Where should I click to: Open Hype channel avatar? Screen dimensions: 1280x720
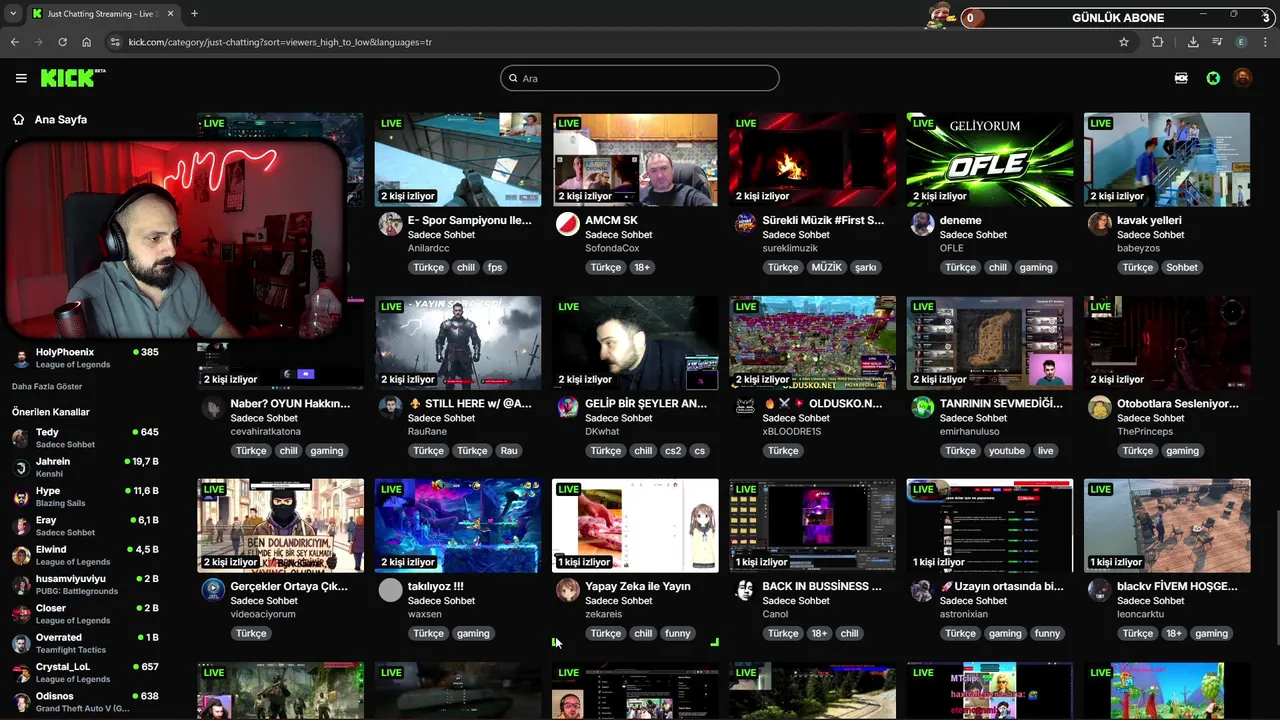(x=21, y=497)
